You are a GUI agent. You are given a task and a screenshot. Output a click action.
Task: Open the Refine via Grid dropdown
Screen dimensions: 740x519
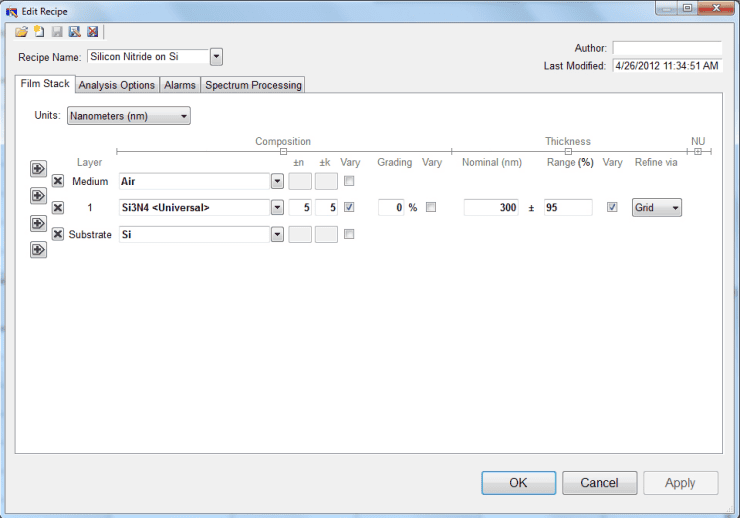click(x=657, y=207)
